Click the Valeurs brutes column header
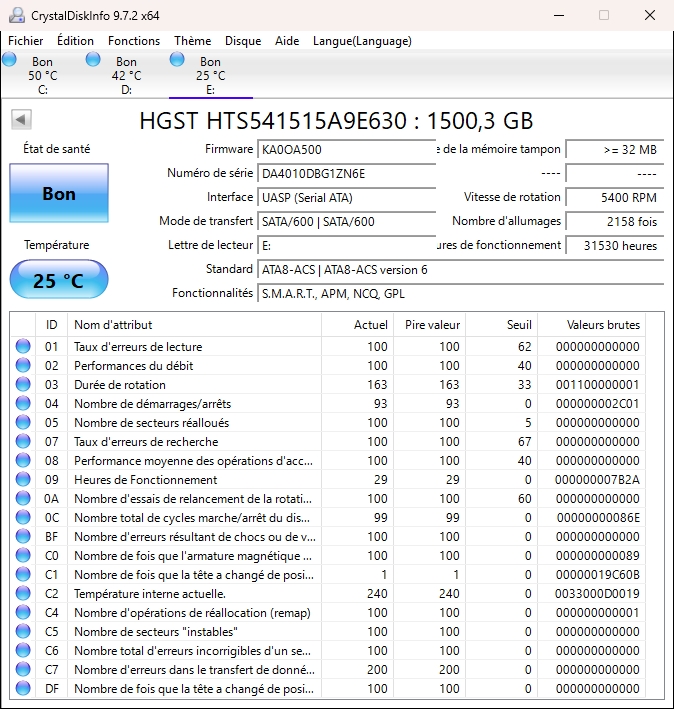The width and height of the screenshot is (674, 709). tap(603, 325)
